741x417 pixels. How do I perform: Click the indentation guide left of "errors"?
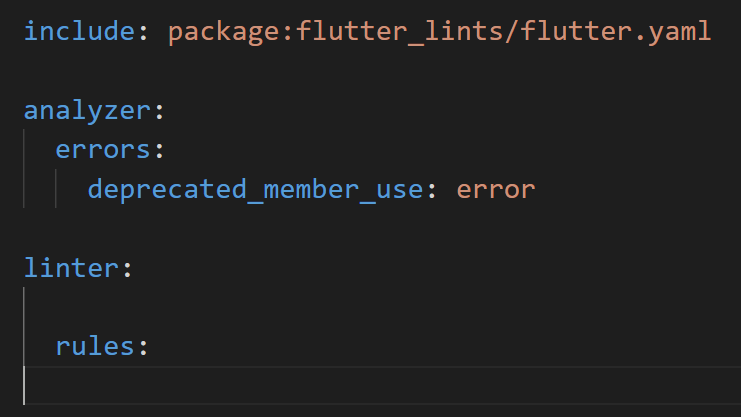[24, 169]
